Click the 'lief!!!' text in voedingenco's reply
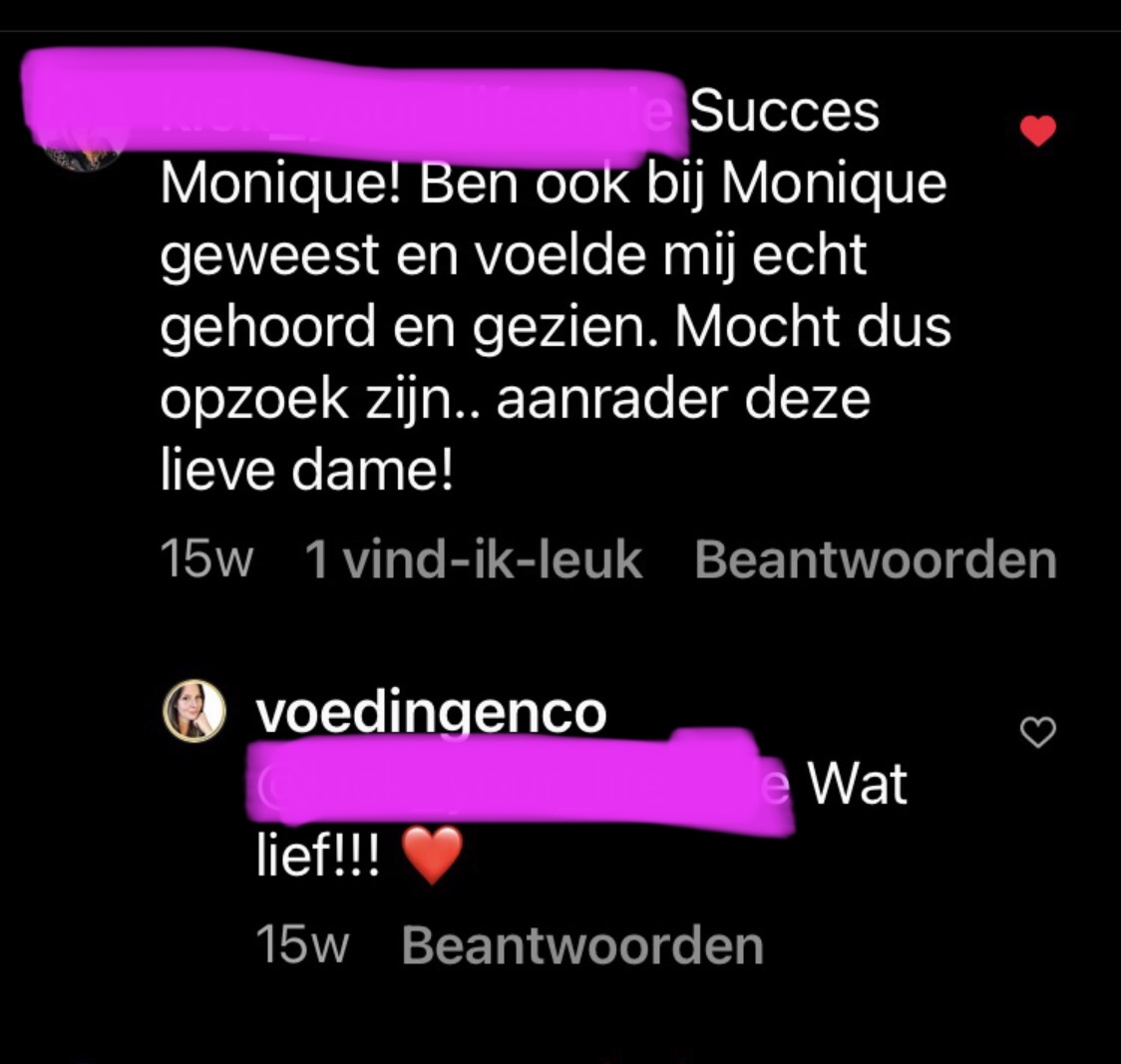Screen dimensions: 1121x1064 (x=318, y=856)
